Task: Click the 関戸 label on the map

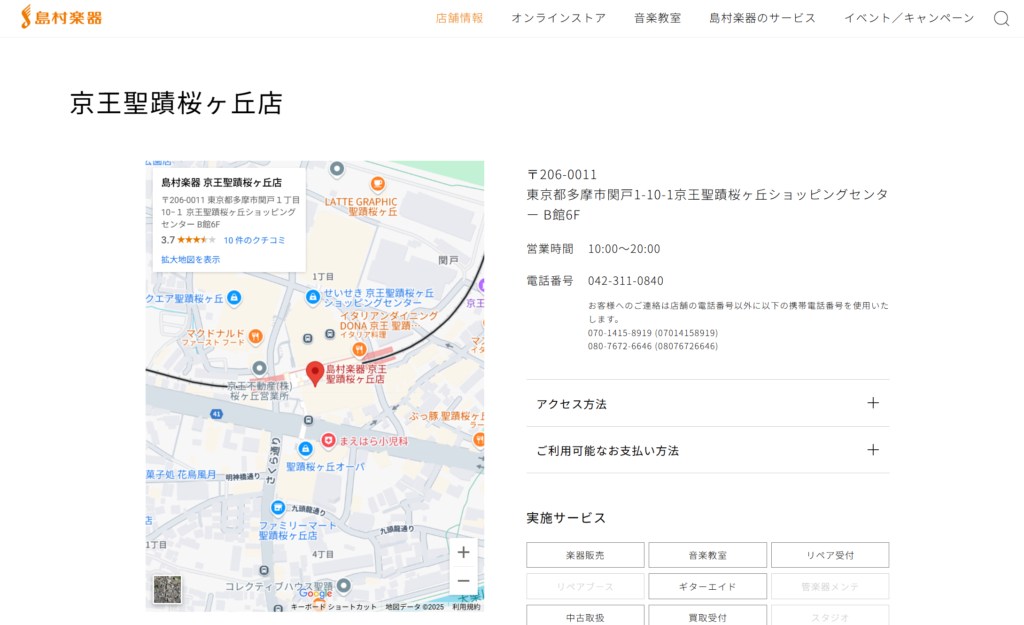Action: click(x=448, y=260)
